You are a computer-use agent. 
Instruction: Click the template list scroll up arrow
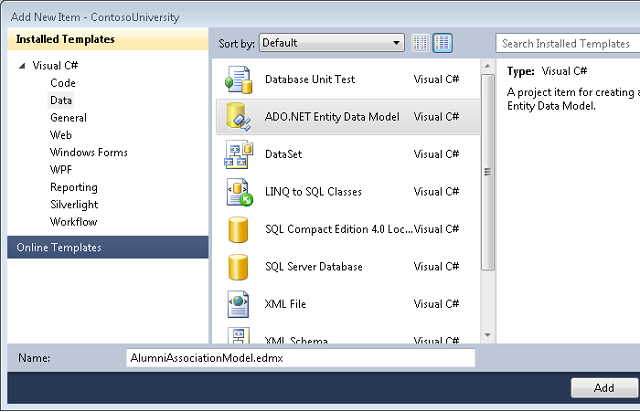coord(487,66)
